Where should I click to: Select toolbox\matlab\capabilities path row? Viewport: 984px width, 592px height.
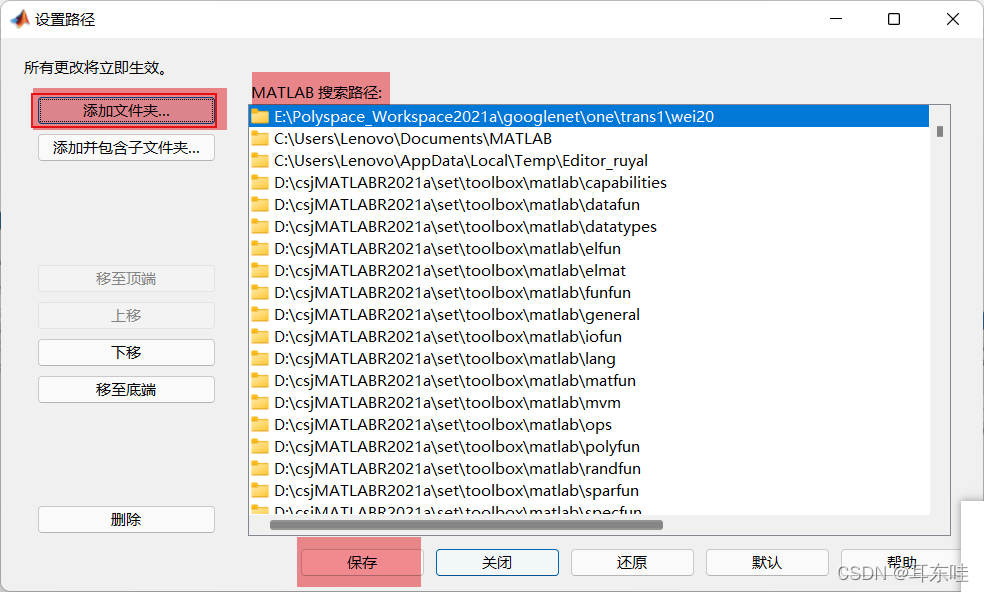pyautogui.click(x=589, y=183)
